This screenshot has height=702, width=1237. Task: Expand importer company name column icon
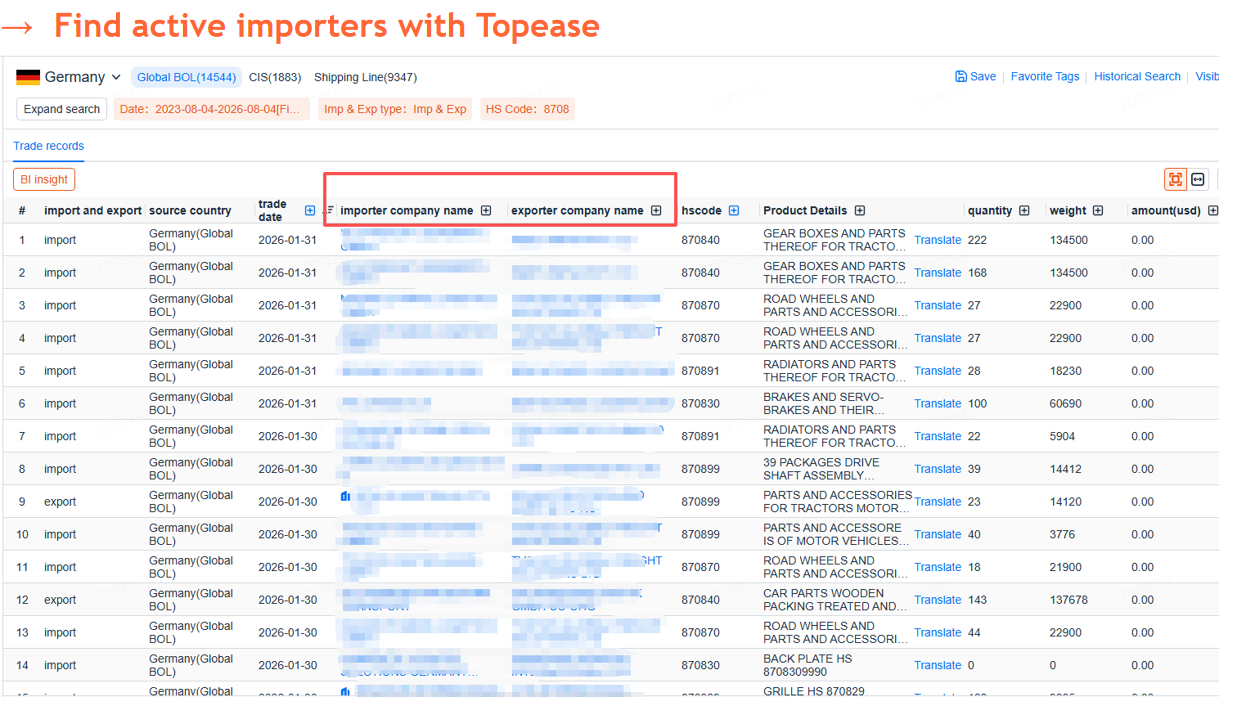[486, 210]
